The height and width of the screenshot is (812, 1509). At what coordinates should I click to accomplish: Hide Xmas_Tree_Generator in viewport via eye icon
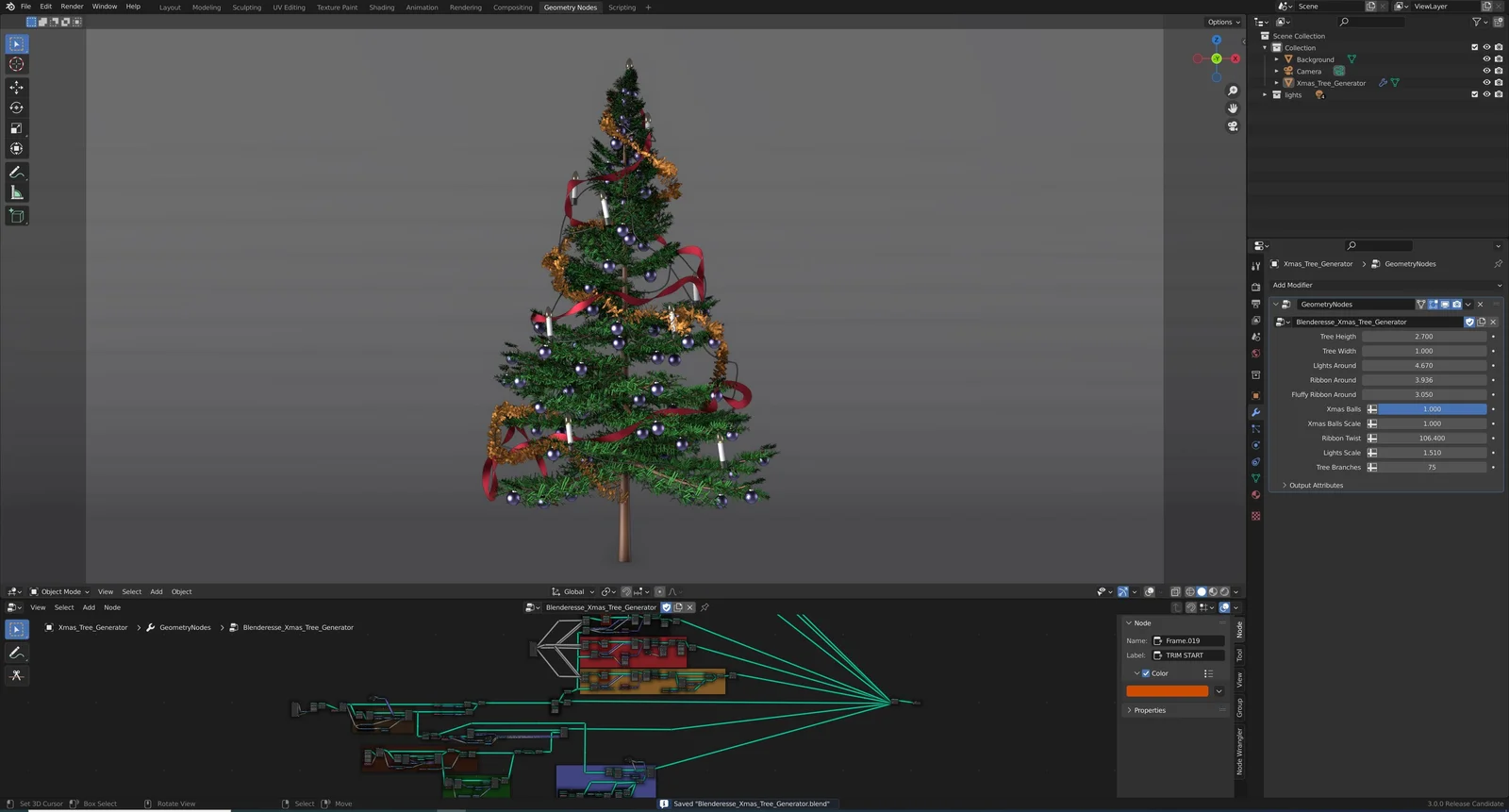point(1486,83)
